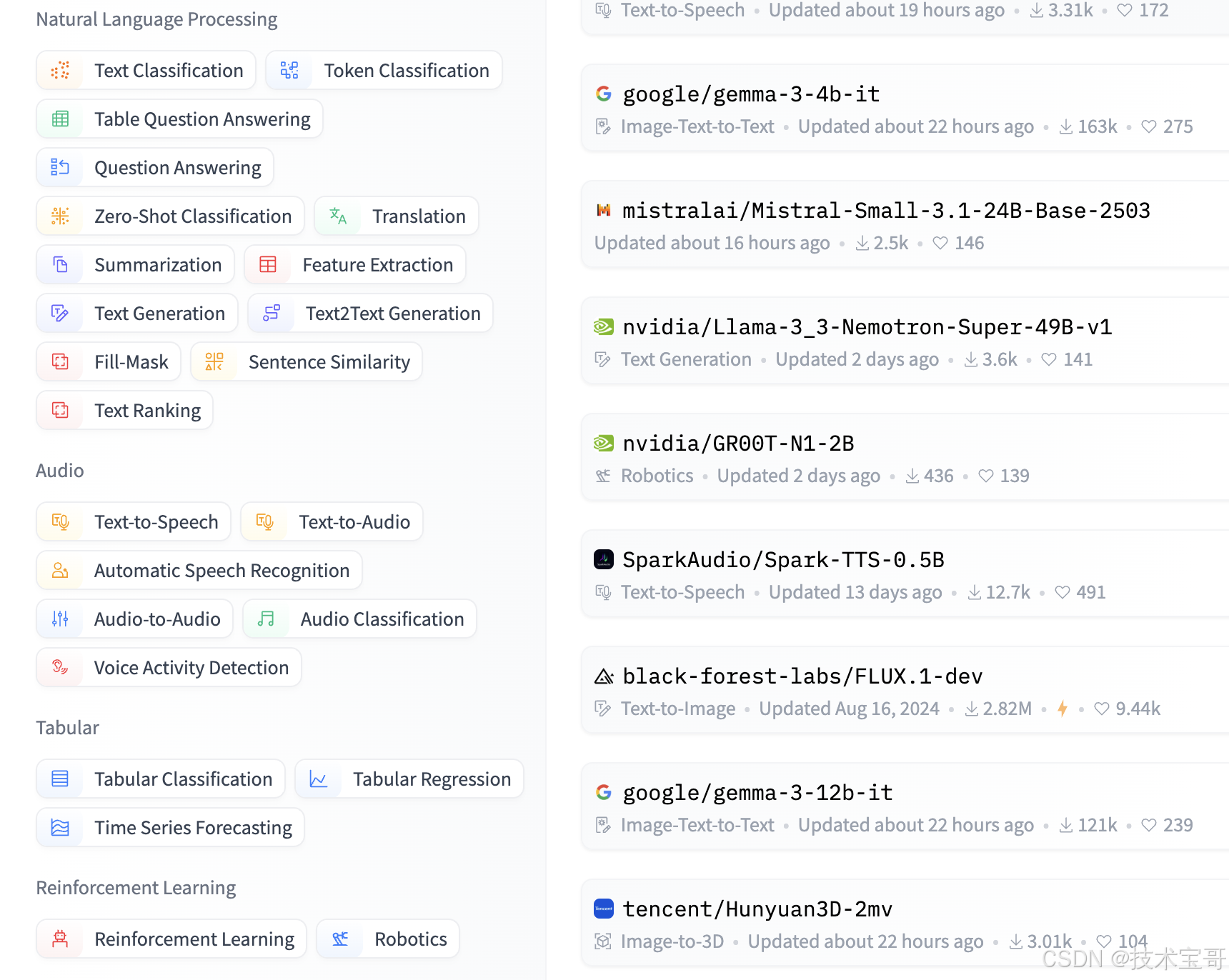Image resolution: width=1229 pixels, height=980 pixels.
Task: Select Feature Extraction label
Action: tap(378, 264)
